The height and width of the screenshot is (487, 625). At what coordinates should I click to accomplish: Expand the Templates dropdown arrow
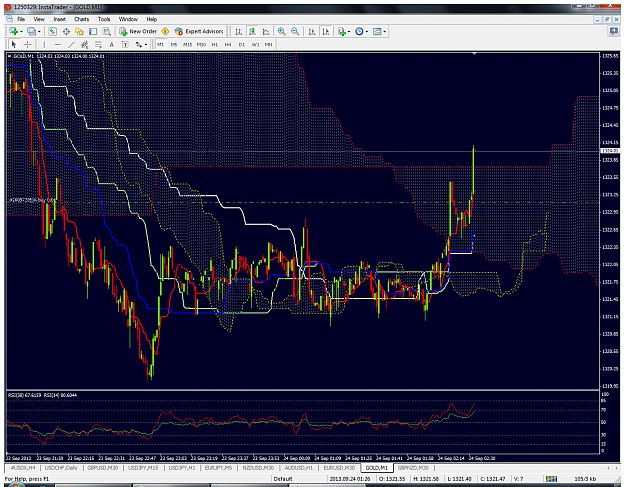click(x=384, y=31)
